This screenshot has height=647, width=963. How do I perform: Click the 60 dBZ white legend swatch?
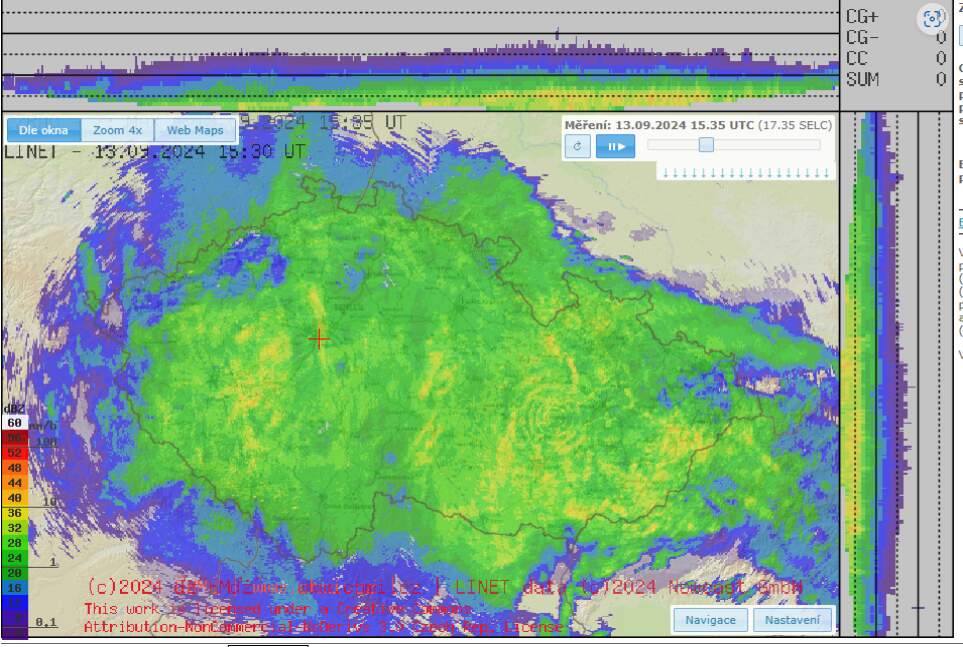pyautogui.click(x=15, y=423)
